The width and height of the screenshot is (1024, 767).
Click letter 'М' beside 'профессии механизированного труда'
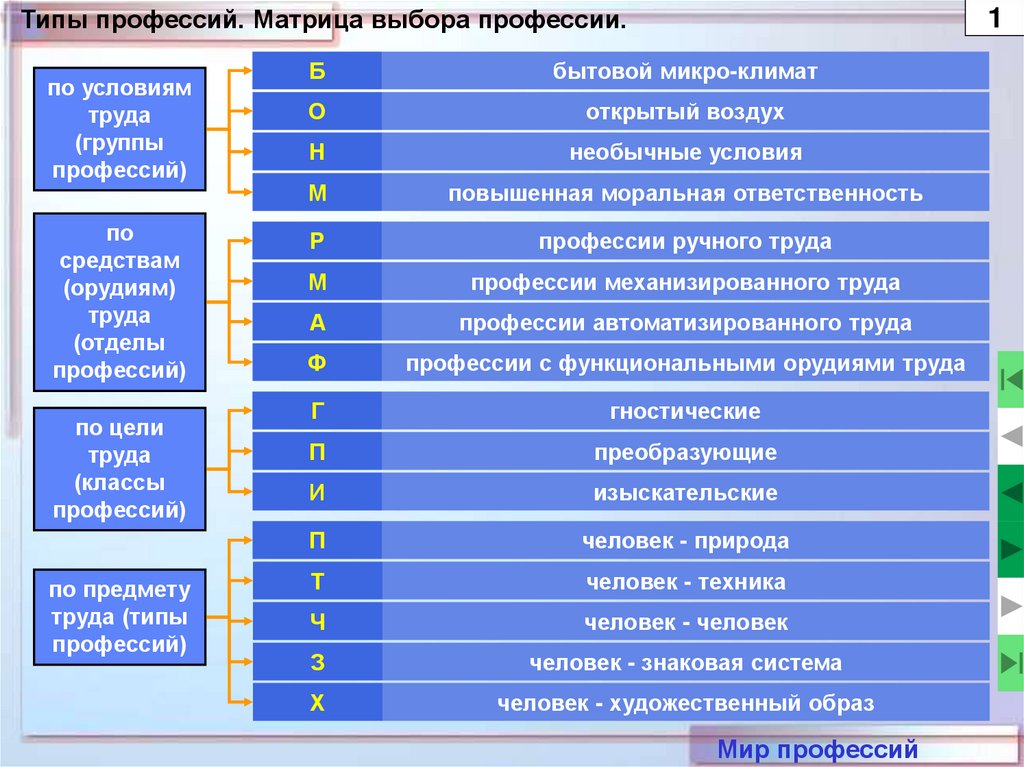(317, 282)
